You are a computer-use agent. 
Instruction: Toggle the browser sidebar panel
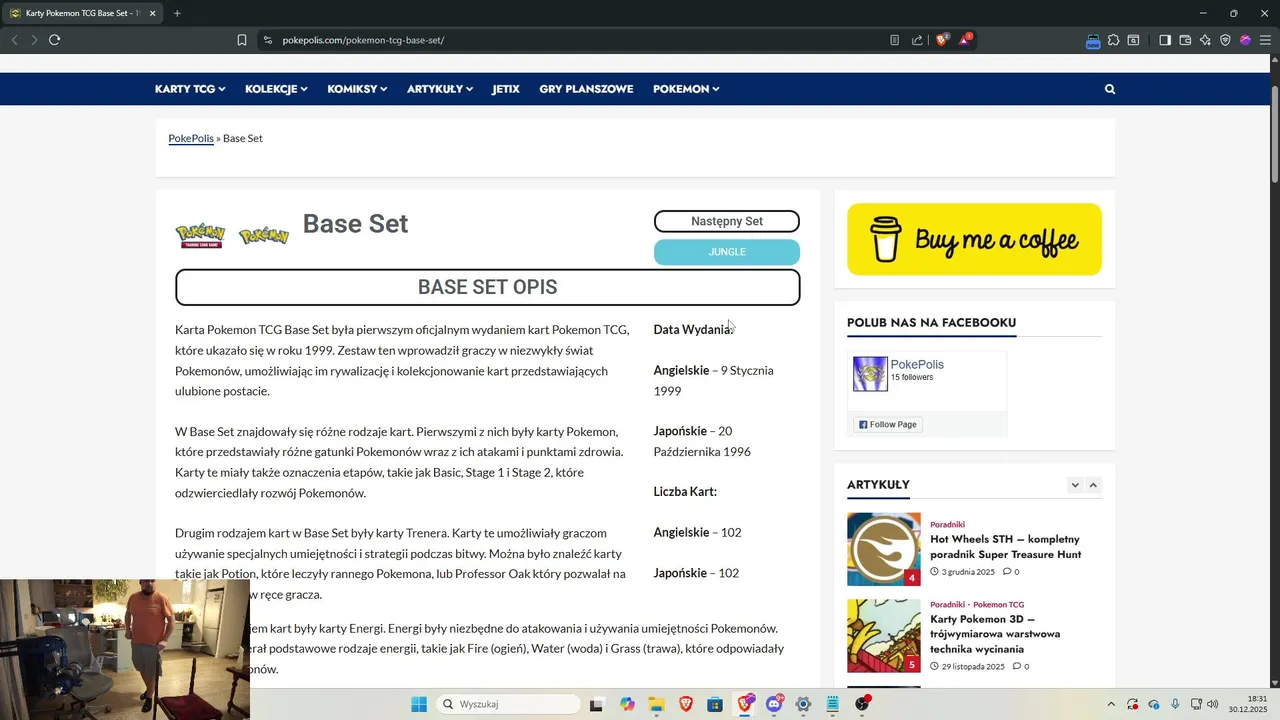1165,40
